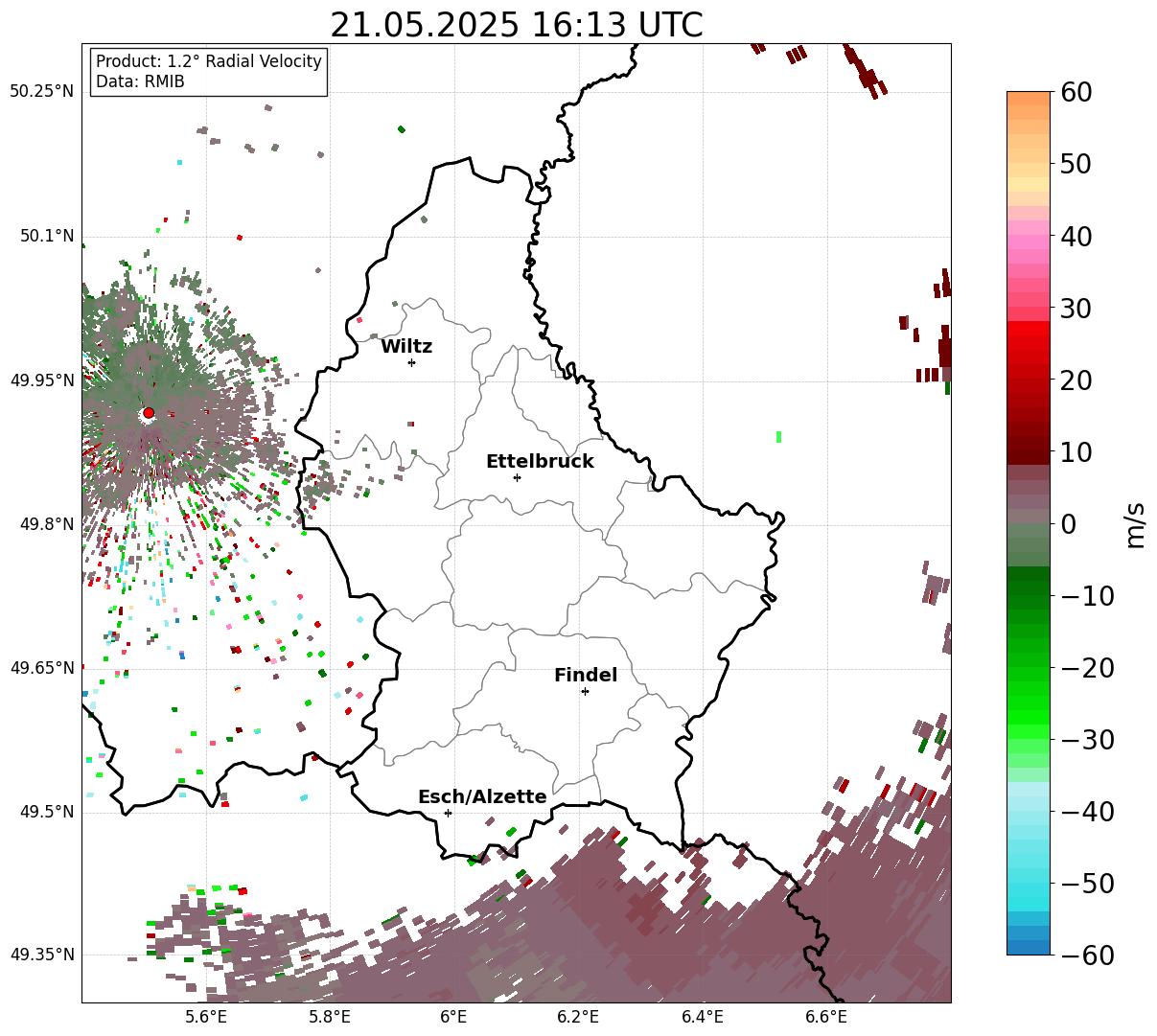The height and width of the screenshot is (1036, 1157).
Task: Click the Esch/Alzette station cross marker
Action: click(x=448, y=813)
